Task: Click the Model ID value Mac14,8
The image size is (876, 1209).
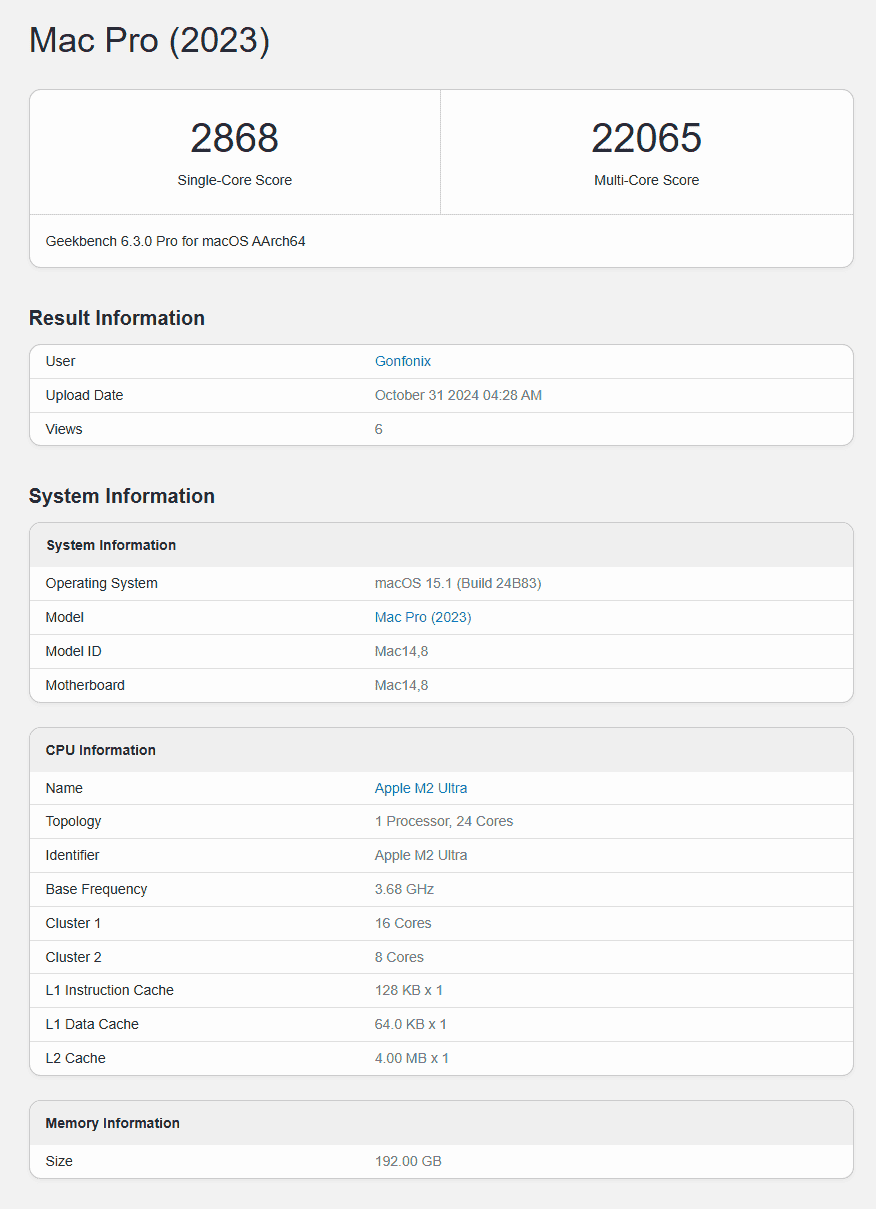Action: (x=401, y=651)
